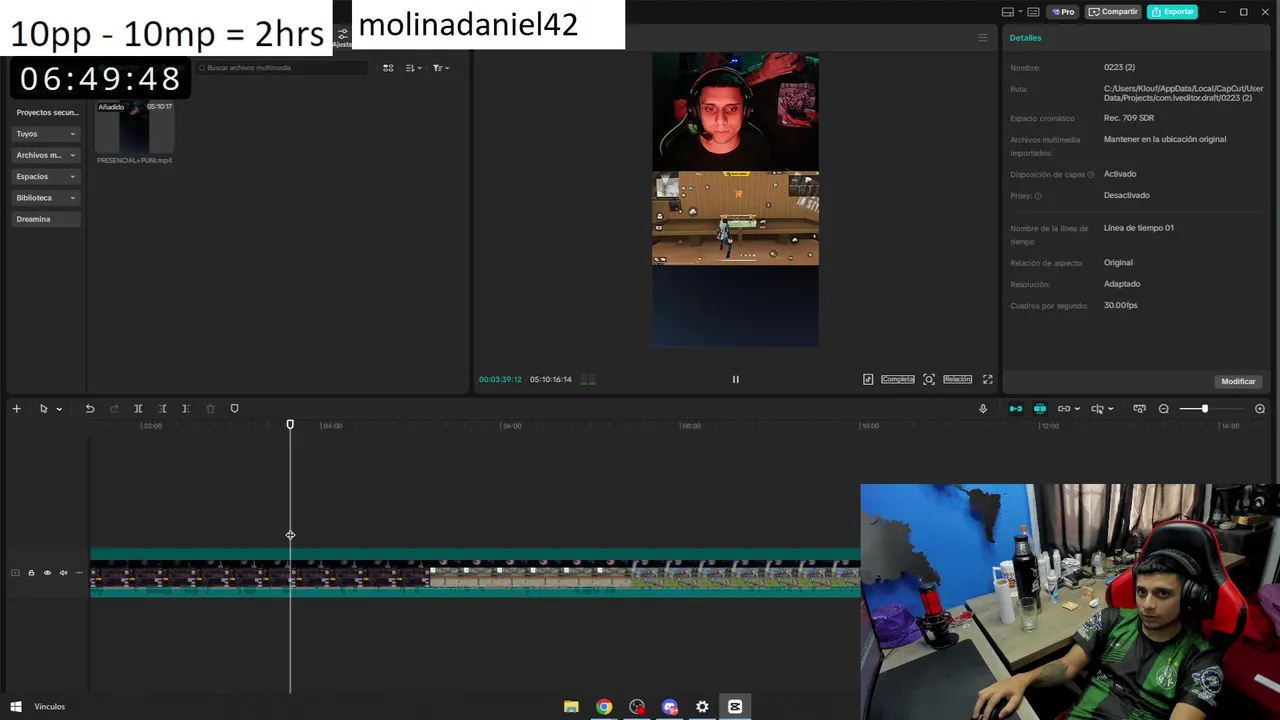1280x720 pixels.
Task: Open the preview axis dropdown arrow
Action: pyautogui.click(x=1111, y=409)
